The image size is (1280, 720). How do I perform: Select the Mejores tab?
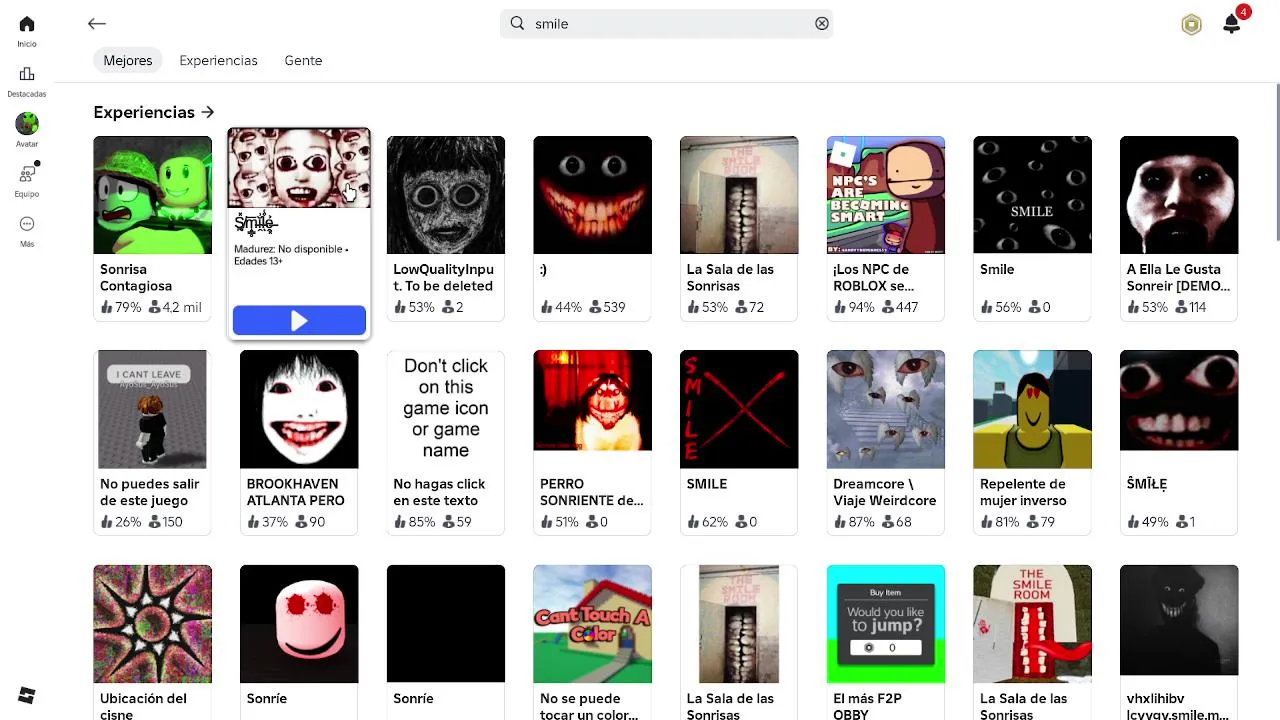click(x=128, y=61)
